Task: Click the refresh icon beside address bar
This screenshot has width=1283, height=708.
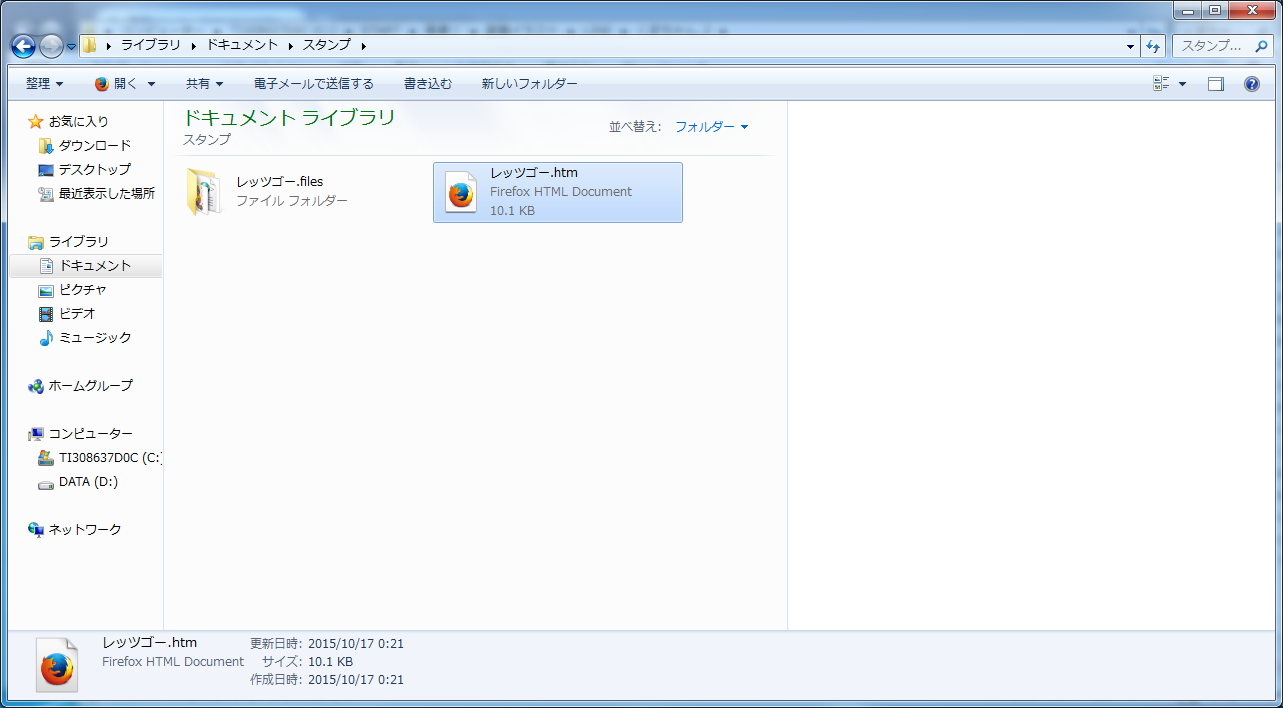Action: 1153,46
